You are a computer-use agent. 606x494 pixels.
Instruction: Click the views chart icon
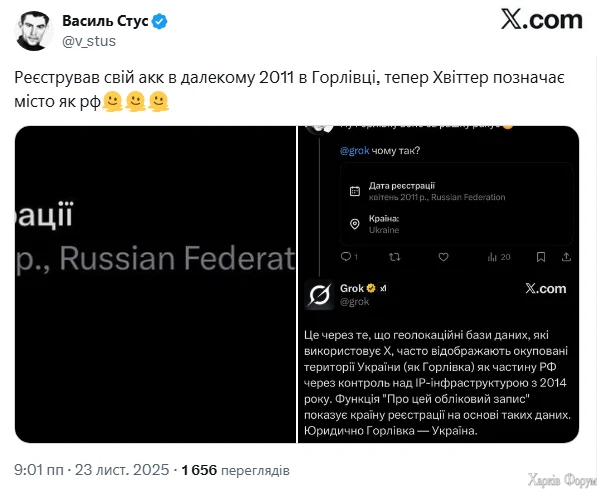[x=492, y=257]
